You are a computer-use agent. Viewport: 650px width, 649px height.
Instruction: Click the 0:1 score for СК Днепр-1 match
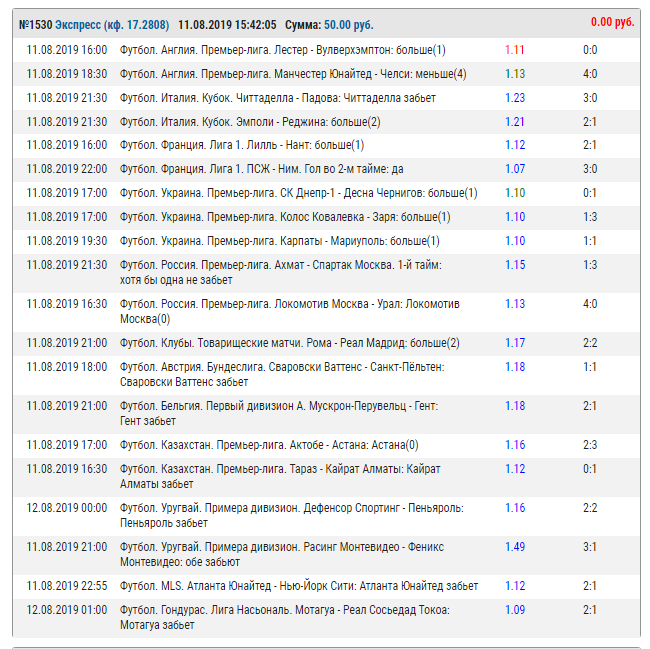590,194
